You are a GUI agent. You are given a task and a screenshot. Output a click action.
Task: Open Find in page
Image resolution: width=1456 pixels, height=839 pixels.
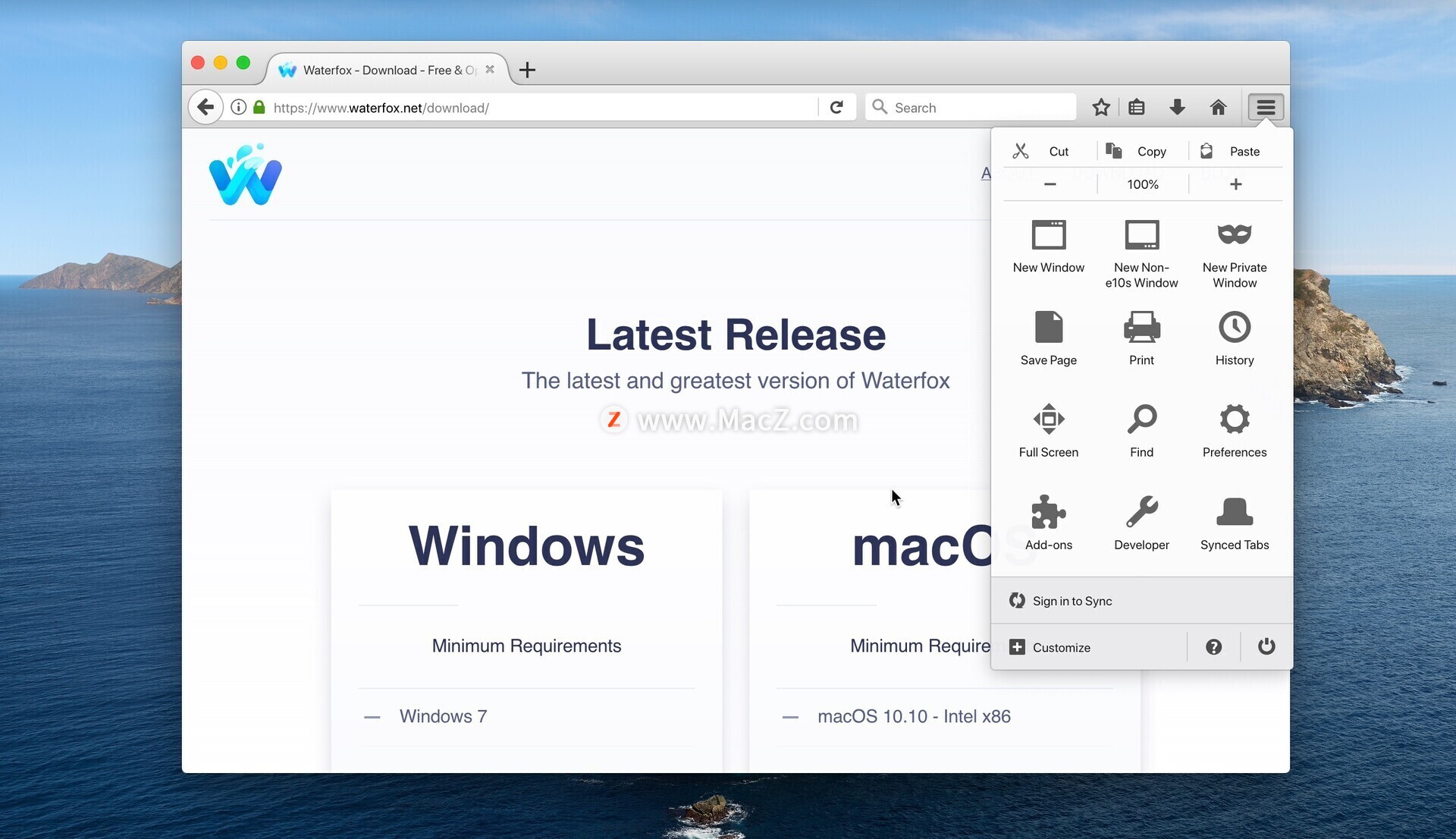coord(1141,431)
